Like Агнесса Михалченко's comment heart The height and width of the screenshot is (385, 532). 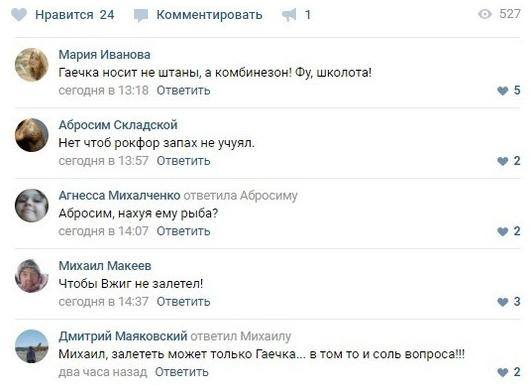click(x=502, y=232)
